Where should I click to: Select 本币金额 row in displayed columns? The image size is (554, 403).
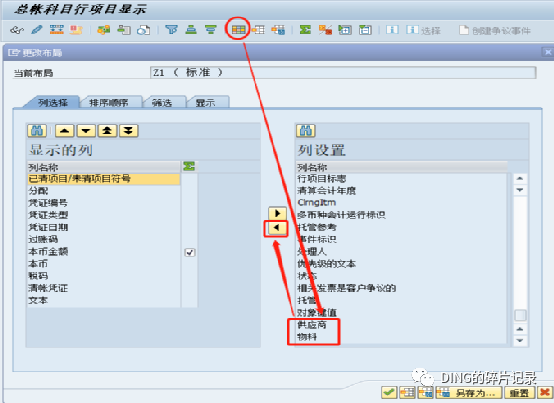[104, 252]
